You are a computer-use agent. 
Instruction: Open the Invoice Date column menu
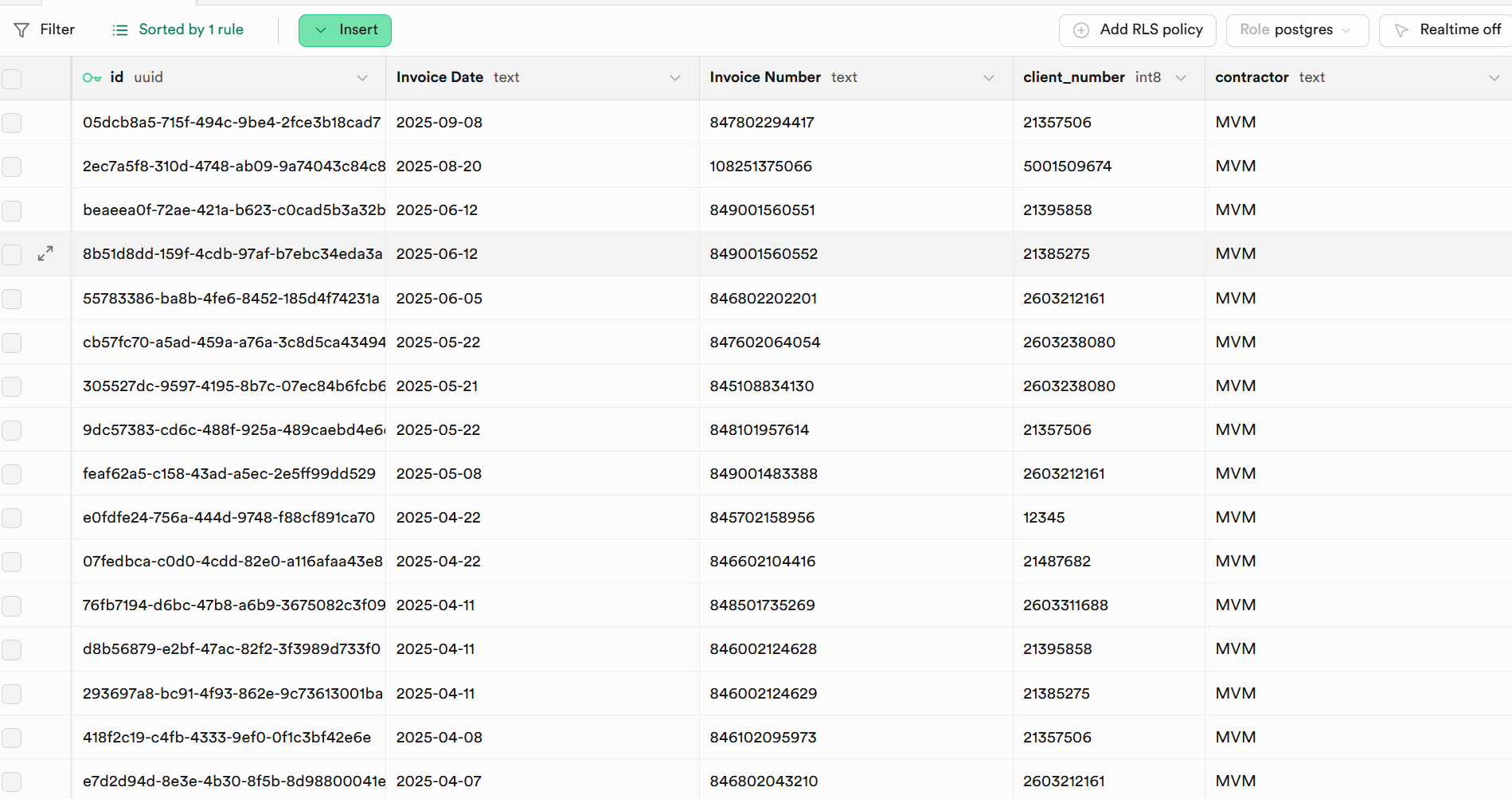[675, 78]
